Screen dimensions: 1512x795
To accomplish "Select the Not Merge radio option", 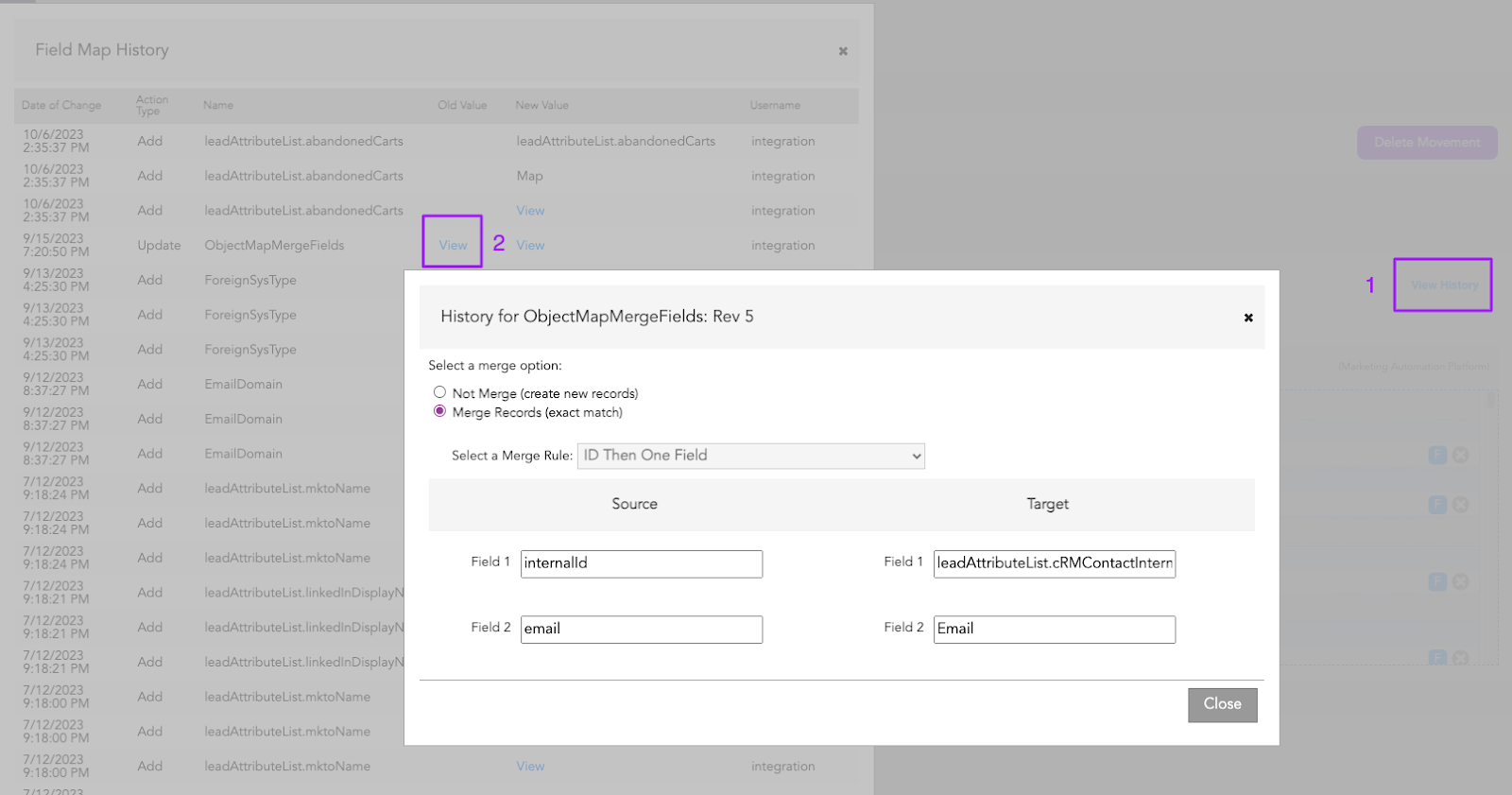I will 439,392.
